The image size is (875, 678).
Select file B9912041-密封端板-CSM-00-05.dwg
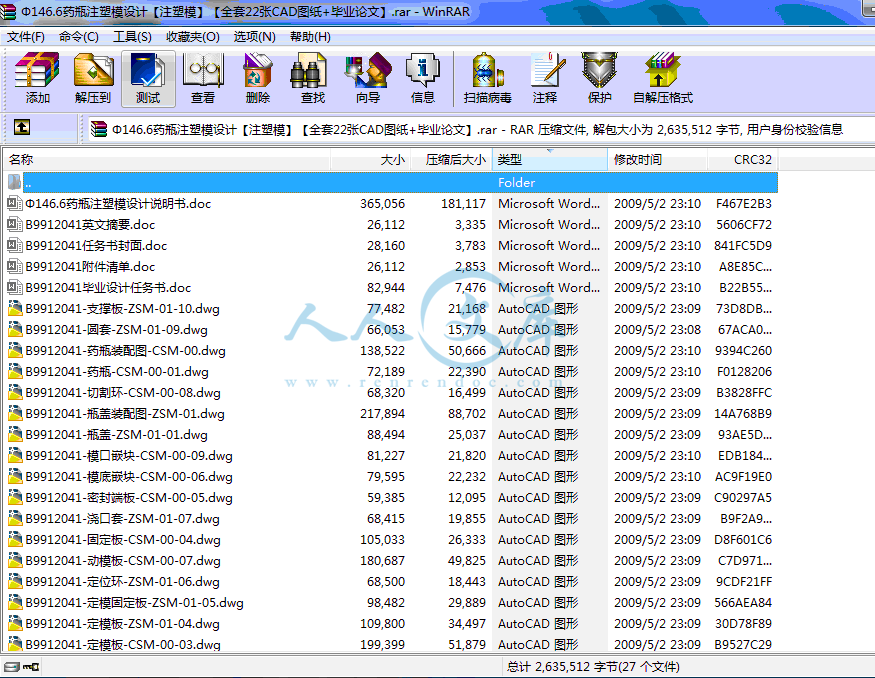(129, 498)
